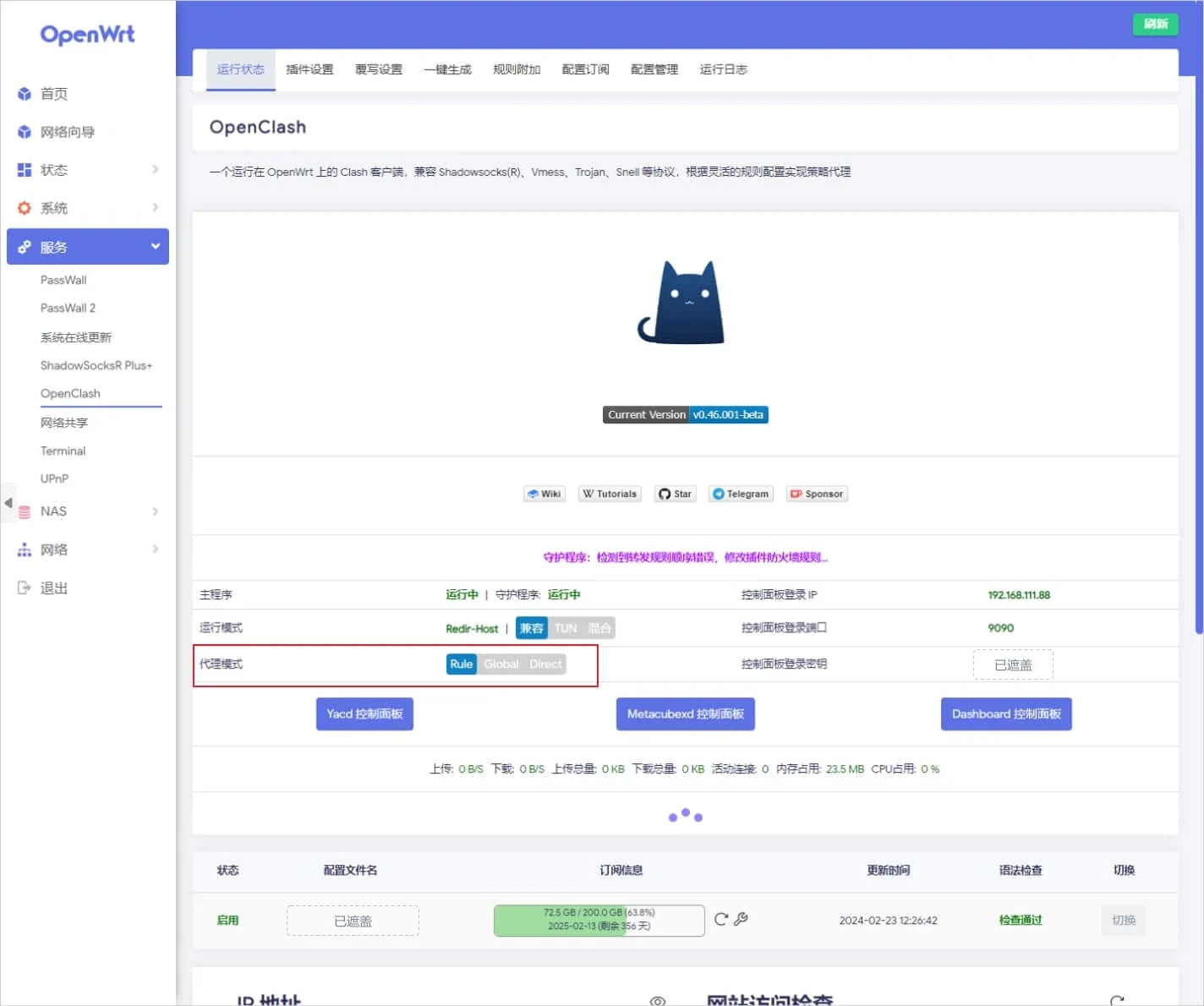Click the control panel IP 192.168.111.88
1204x1006 pixels.
point(1019,595)
